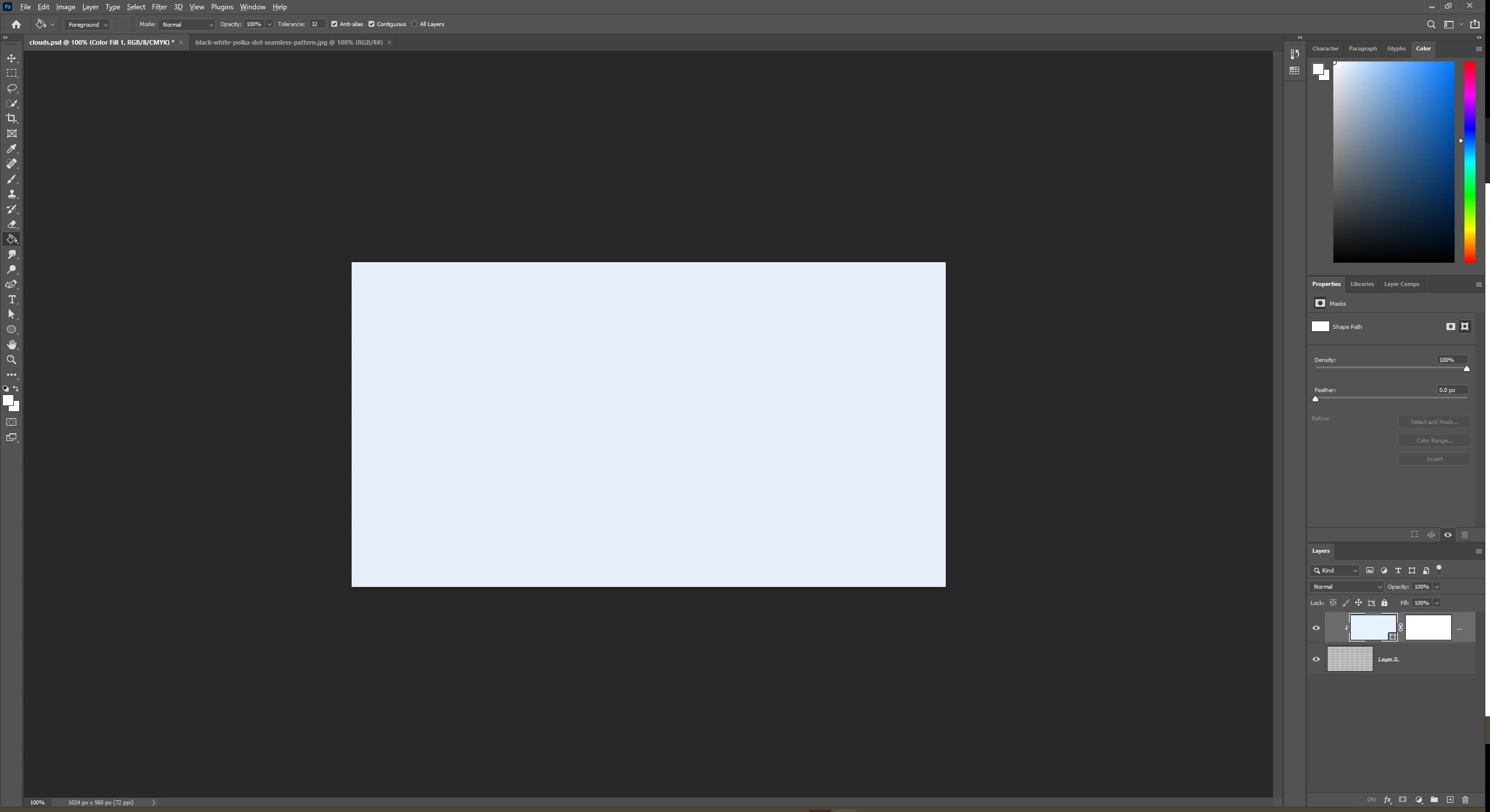Switch to the polka-dot pattern document tab
Screen dimensions: 1490x812
[x=289, y=42]
